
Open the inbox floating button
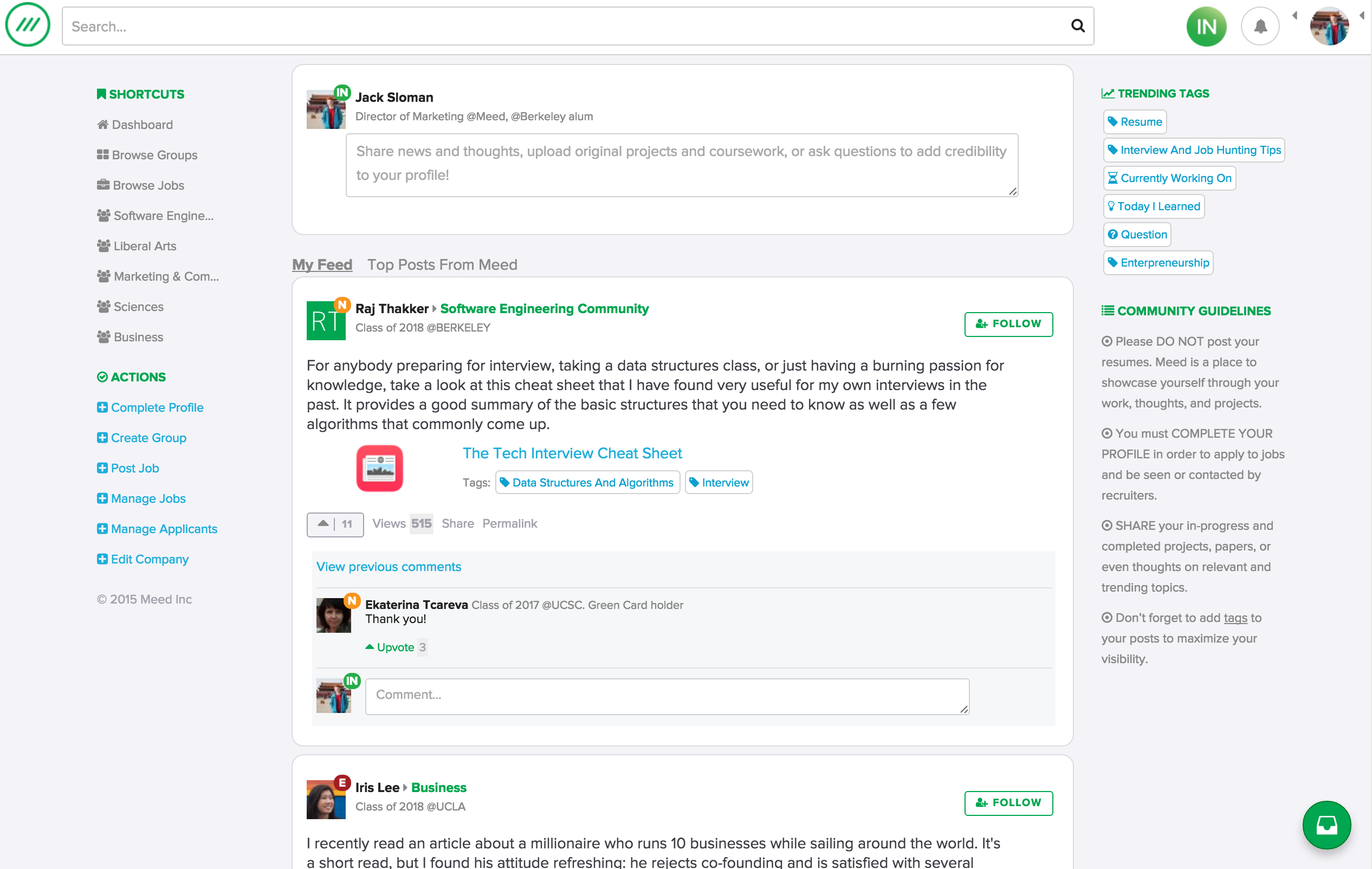pyautogui.click(x=1326, y=825)
